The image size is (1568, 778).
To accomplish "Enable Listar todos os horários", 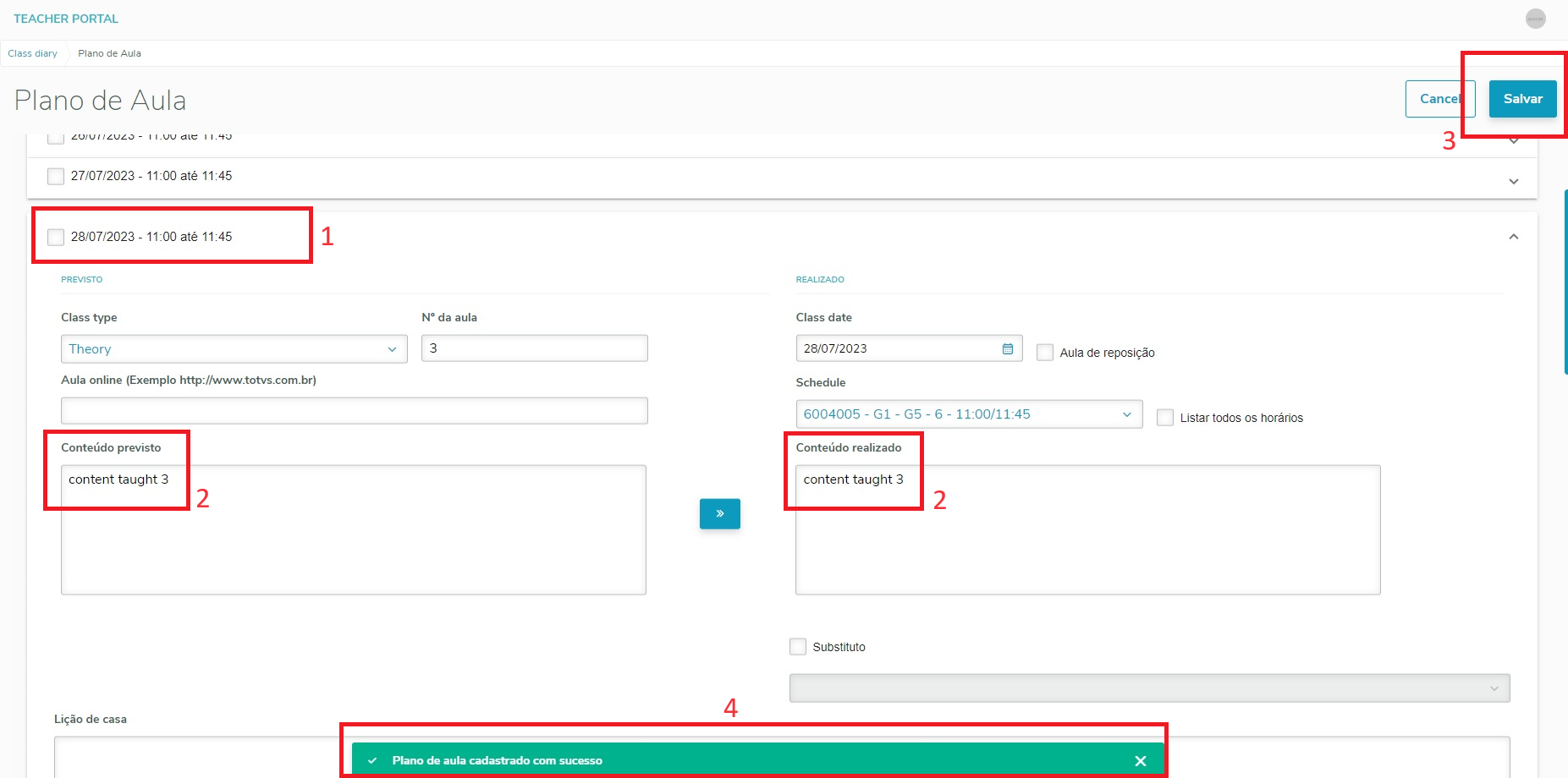I will [x=1165, y=418].
